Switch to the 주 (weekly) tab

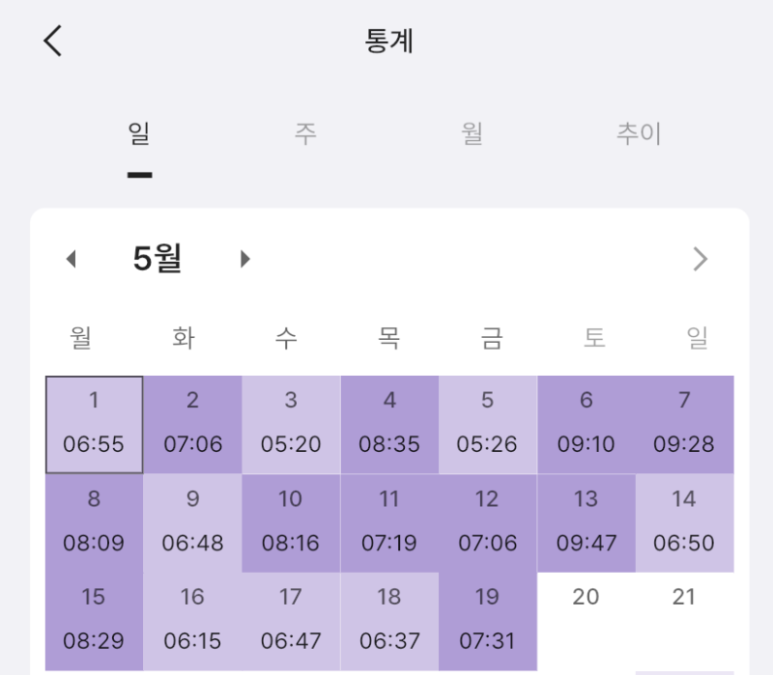[x=305, y=134]
